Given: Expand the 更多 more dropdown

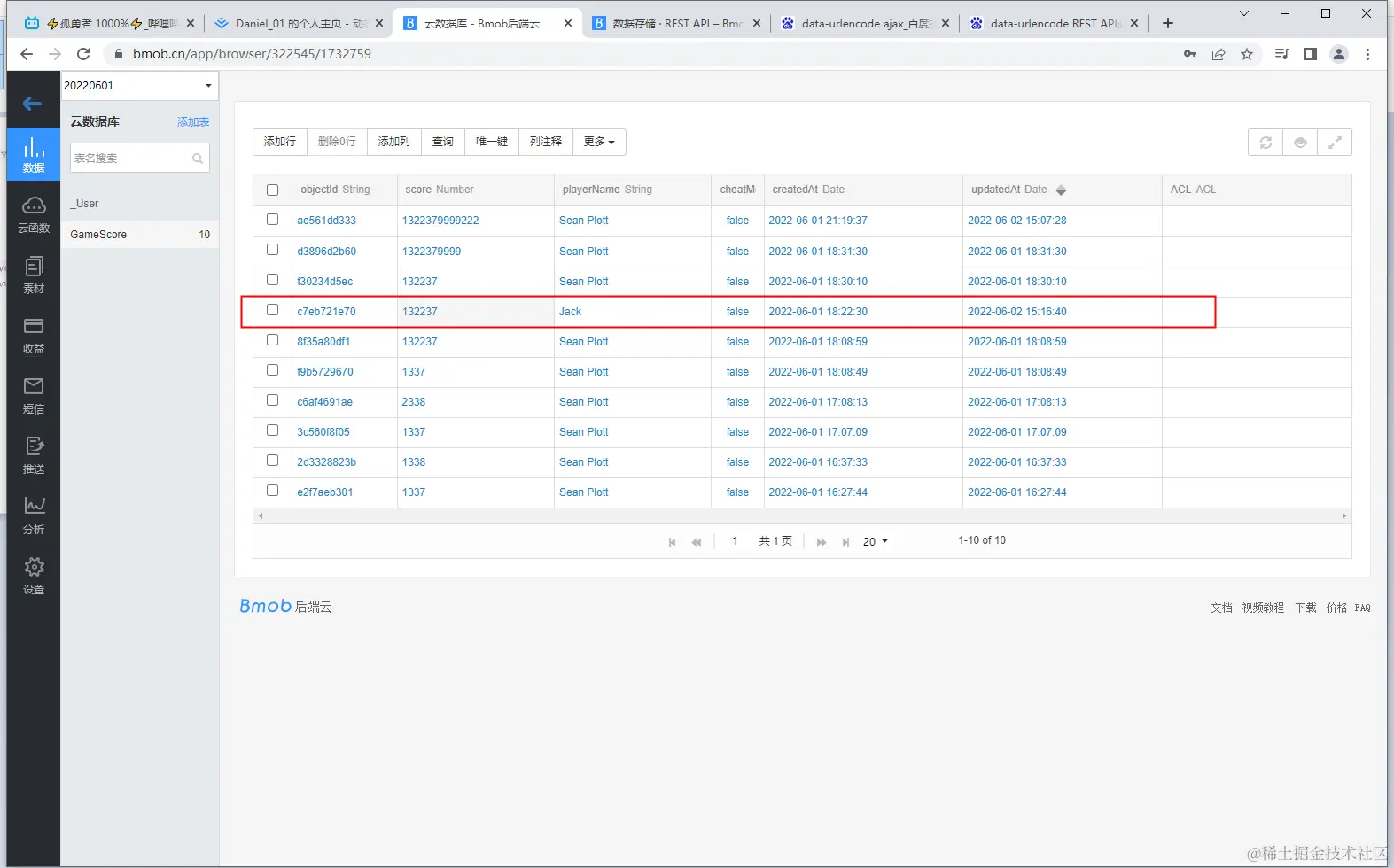Looking at the screenshot, I should point(599,142).
